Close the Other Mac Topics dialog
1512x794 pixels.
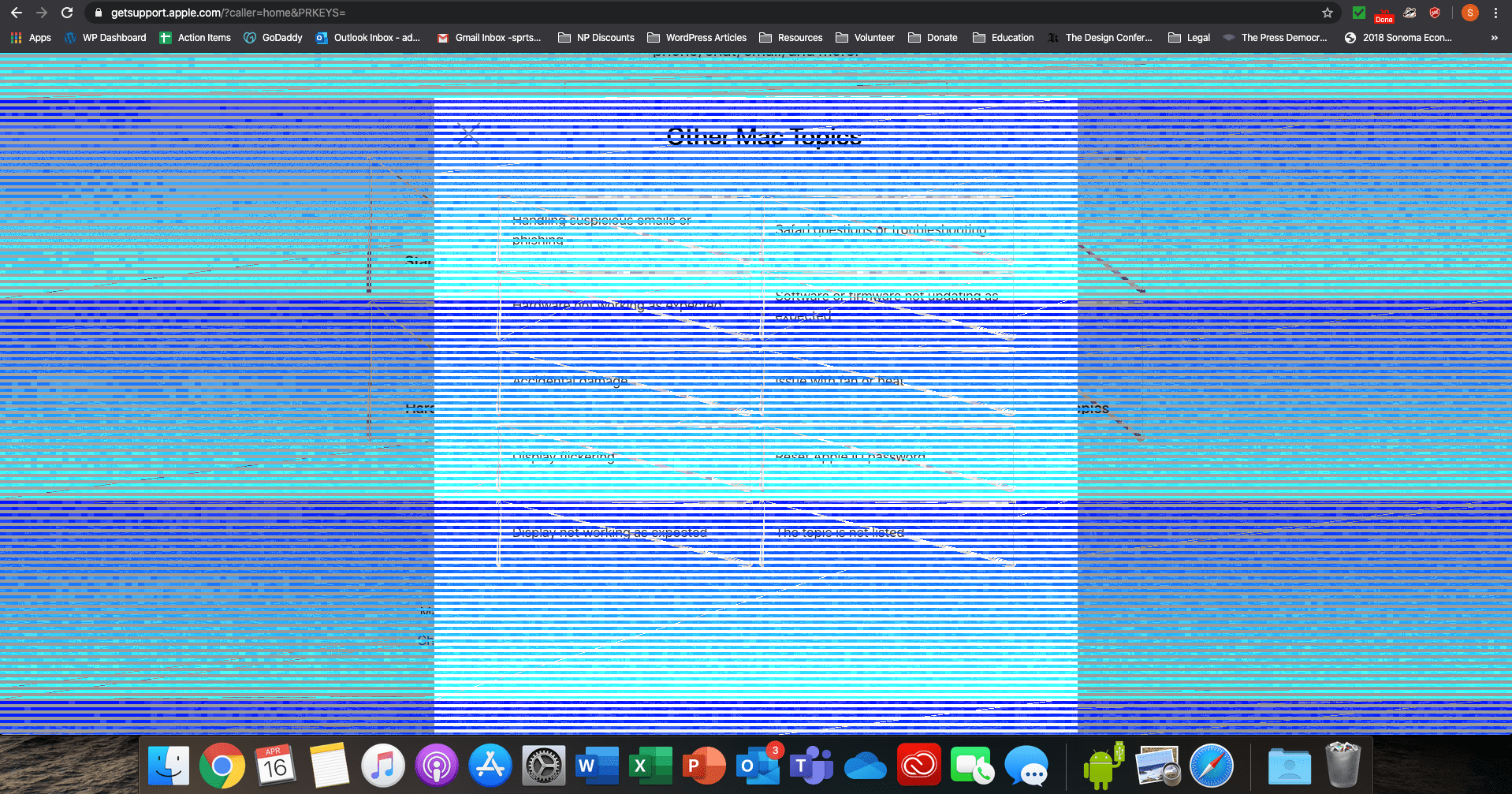(x=469, y=134)
